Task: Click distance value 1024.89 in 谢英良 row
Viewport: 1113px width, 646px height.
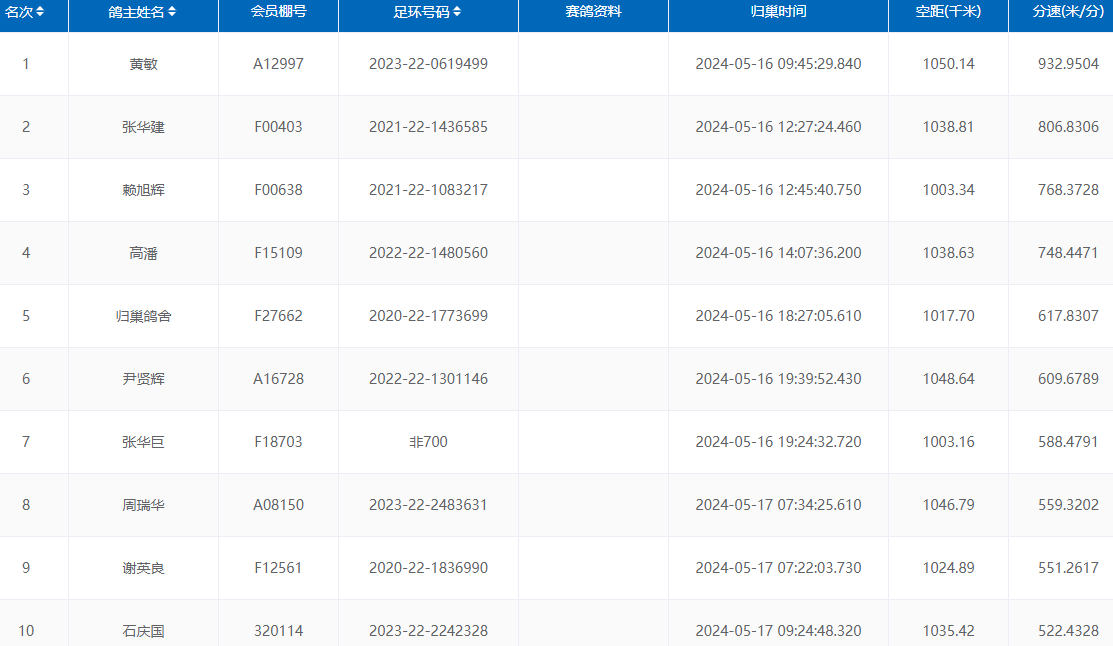Action: [x=948, y=568]
